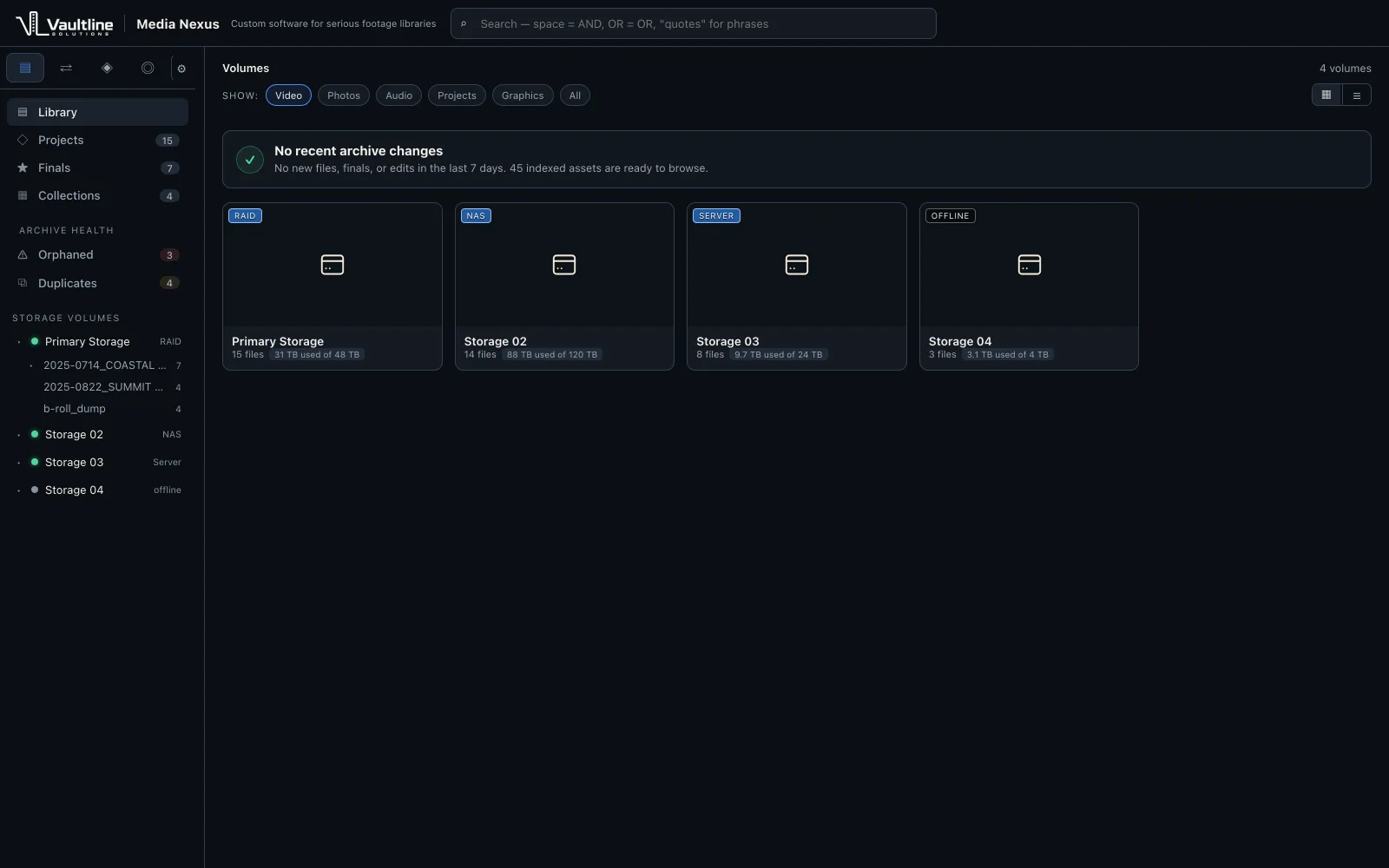The image size is (1389, 868).
Task: Click the SERVER badge on Storage 03 card
Action: tap(716, 216)
